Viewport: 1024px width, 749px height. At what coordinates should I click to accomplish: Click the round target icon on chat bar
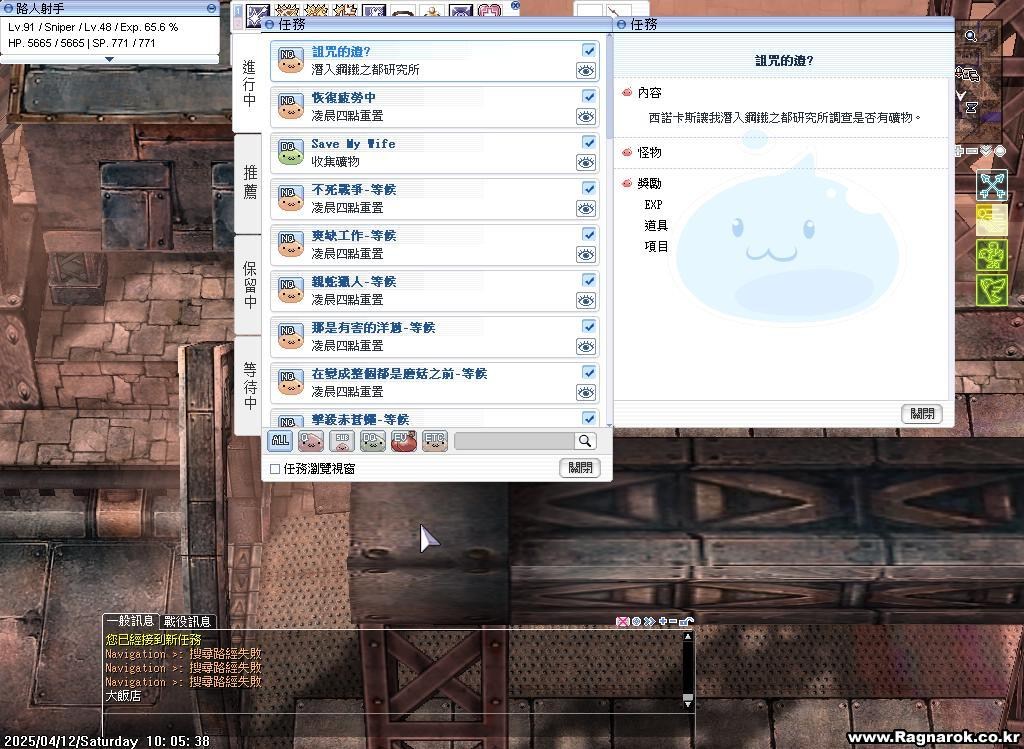[x=637, y=621]
